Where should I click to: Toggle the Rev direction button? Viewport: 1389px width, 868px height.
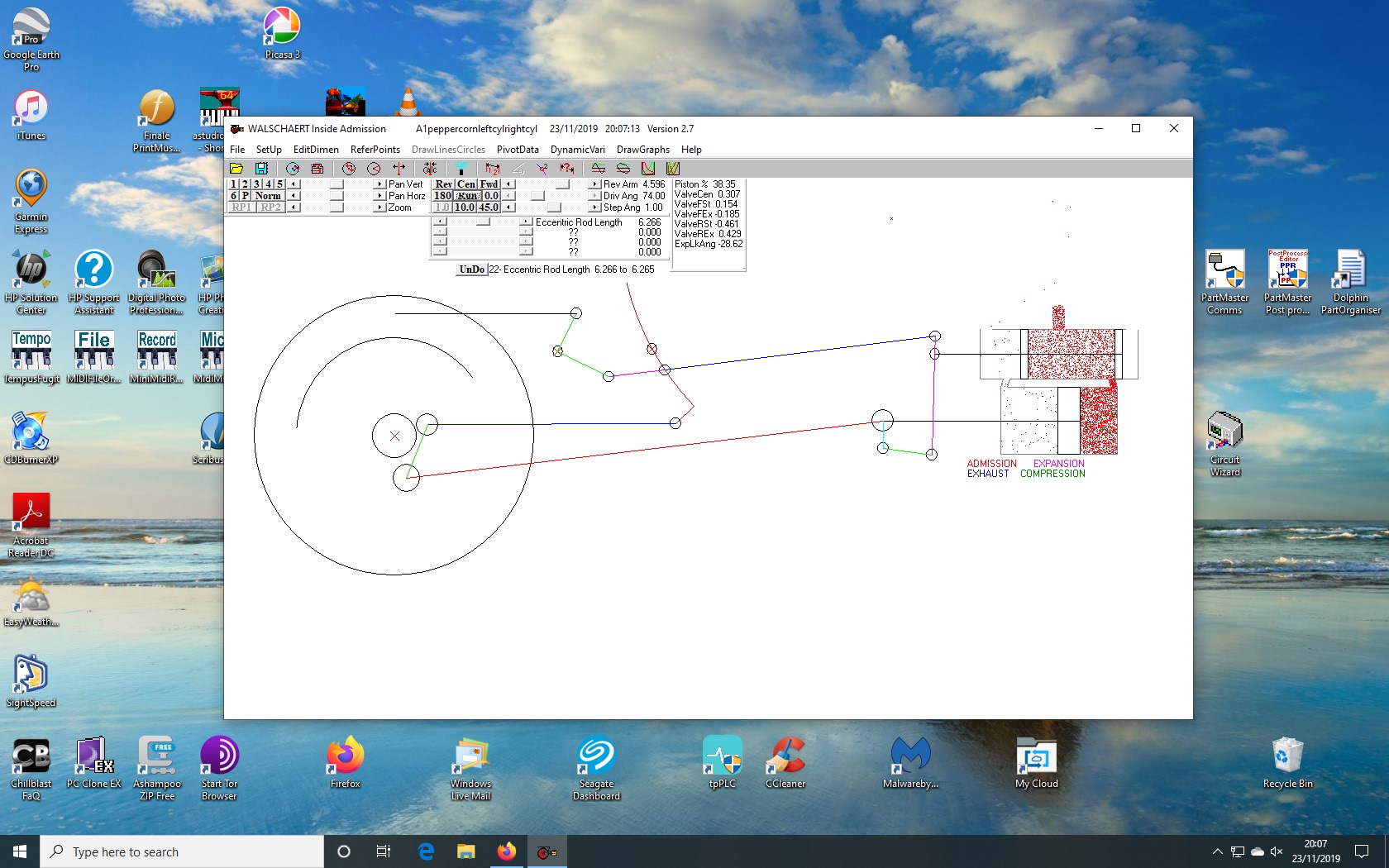(x=443, y=184)
